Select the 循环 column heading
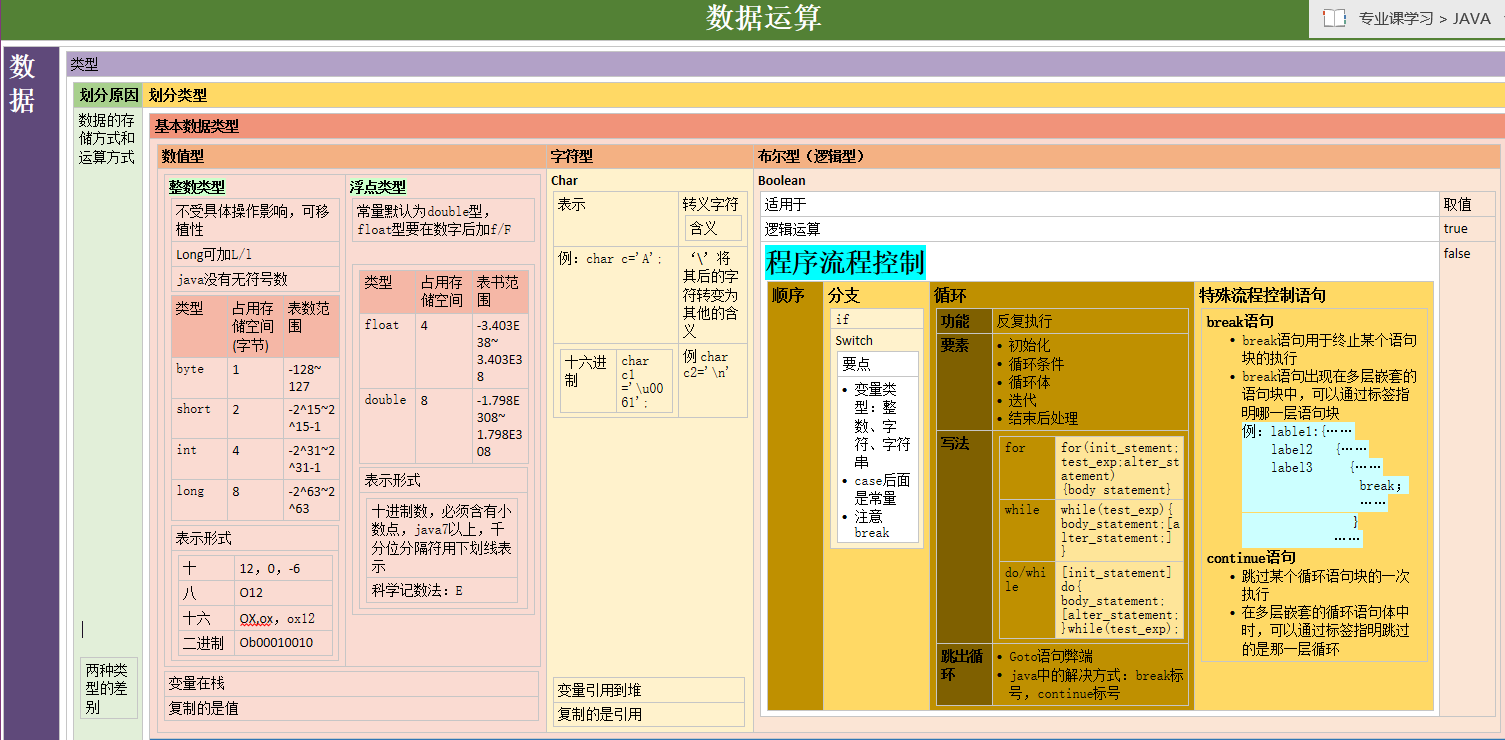 [950, 295]
